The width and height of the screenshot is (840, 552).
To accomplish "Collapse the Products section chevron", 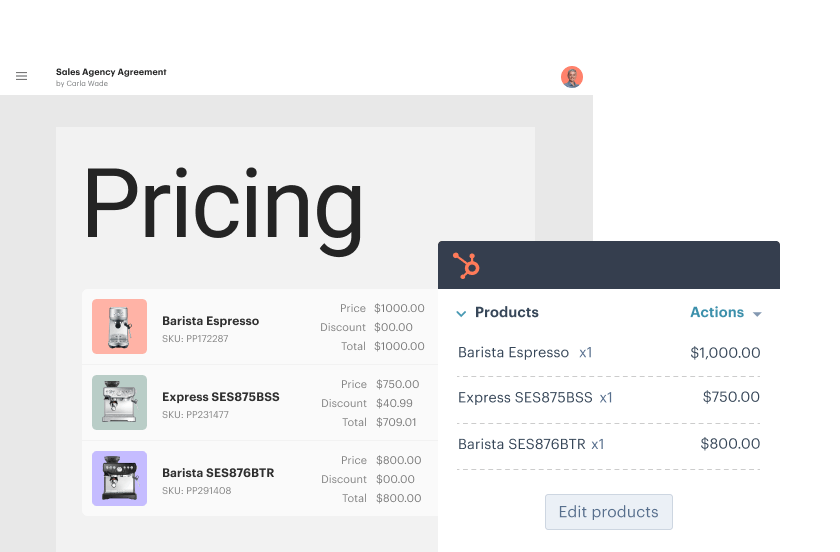I will tap(461, 314).
